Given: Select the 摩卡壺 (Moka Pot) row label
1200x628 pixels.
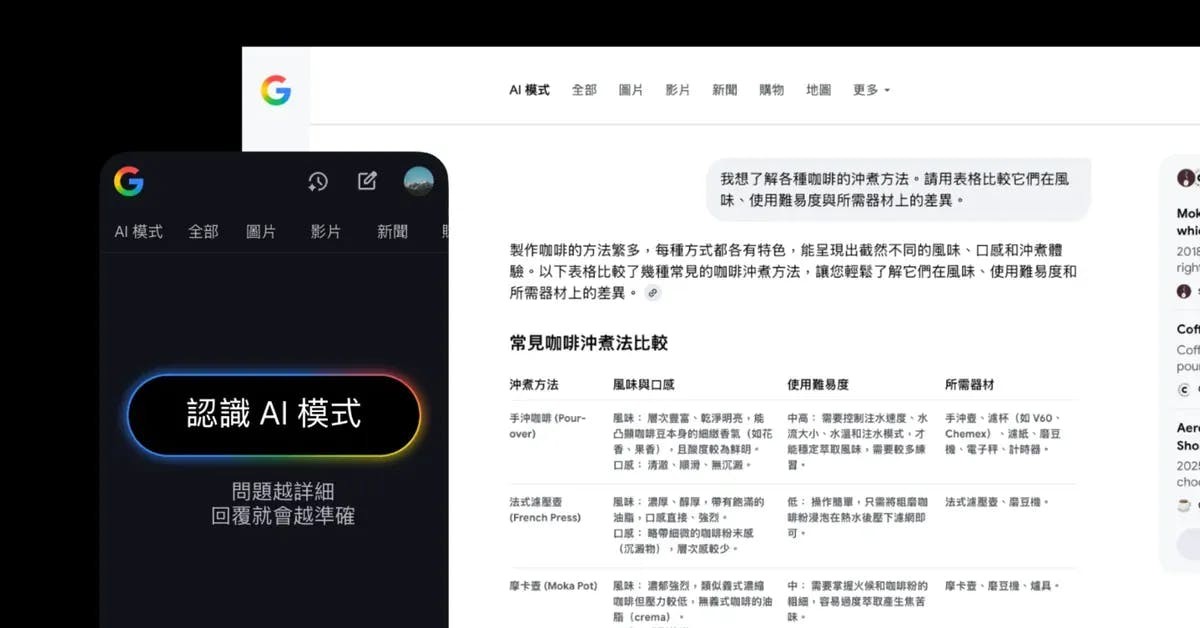Looking at the screenshot, I should [553, 586].
